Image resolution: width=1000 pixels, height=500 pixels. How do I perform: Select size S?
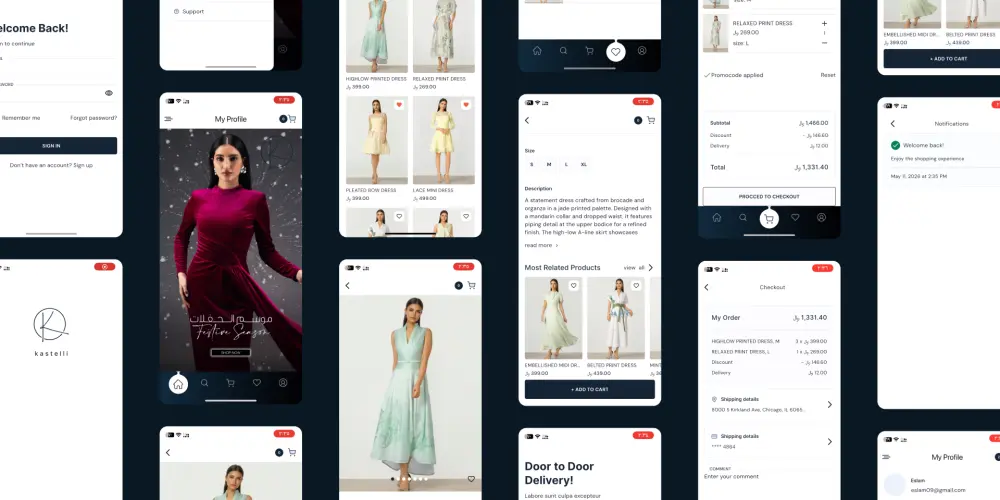[x=531, y=165]
